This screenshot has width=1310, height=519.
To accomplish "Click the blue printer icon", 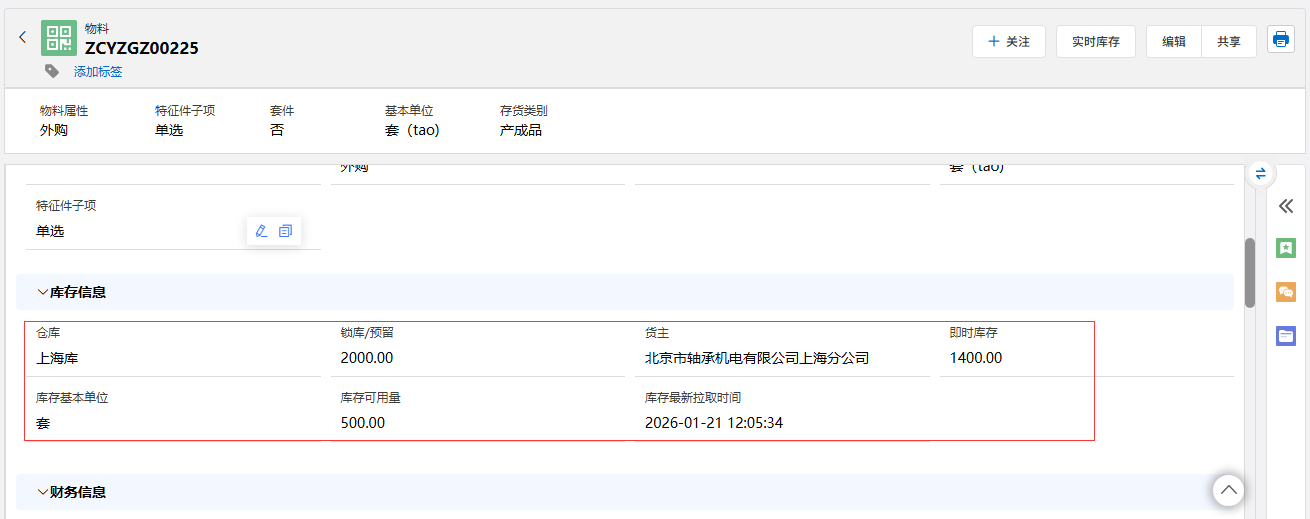I will coord(1281,40).
